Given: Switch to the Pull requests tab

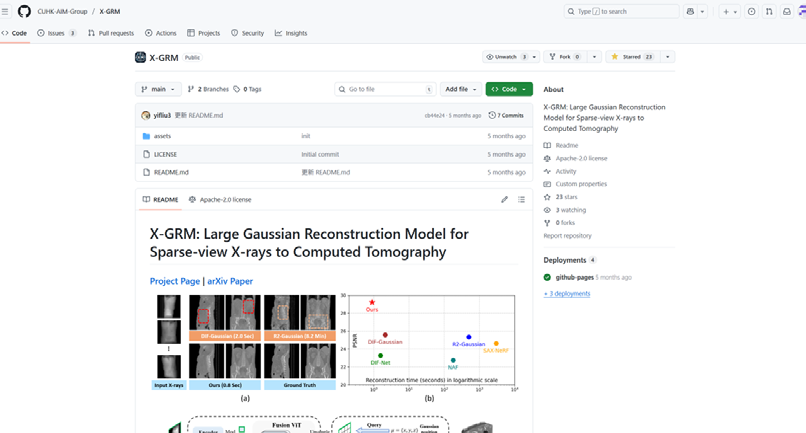Looking at the screenshot, I should click(111, 33).
